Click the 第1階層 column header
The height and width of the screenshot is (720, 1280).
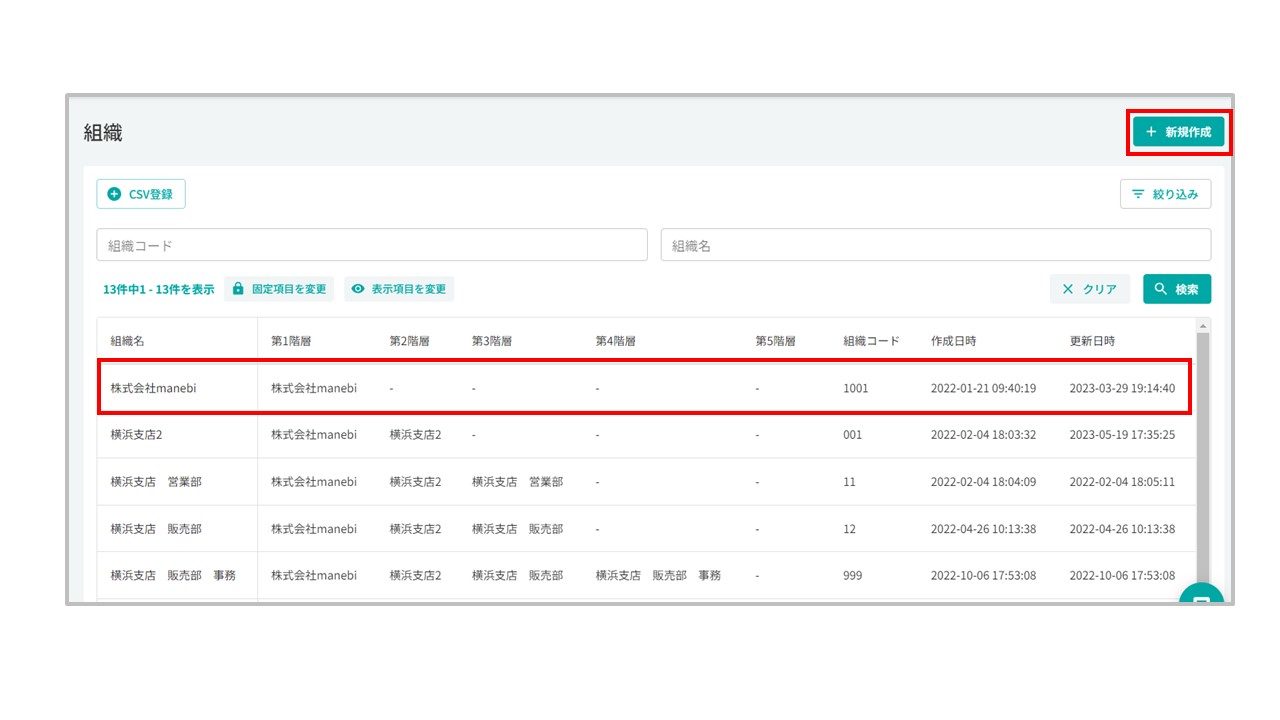click(x=291, y=341)
